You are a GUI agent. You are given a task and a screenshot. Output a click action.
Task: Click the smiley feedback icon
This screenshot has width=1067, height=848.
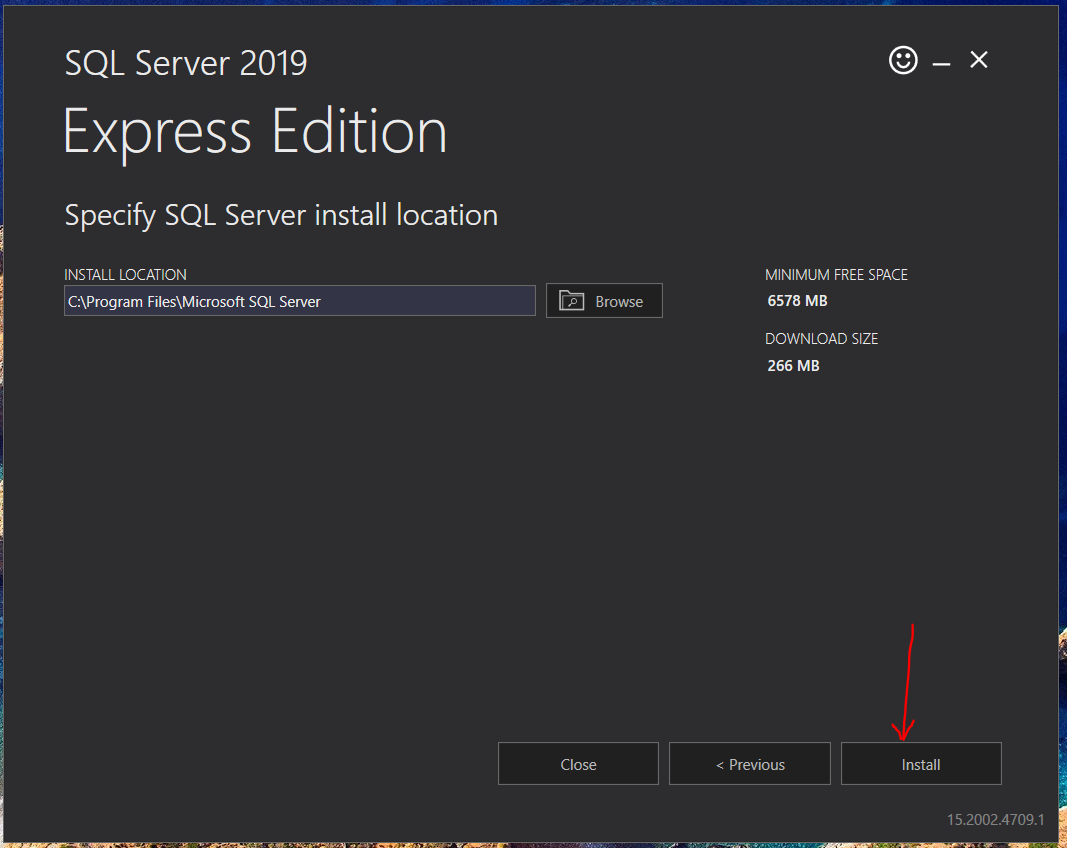pos(903,61)
